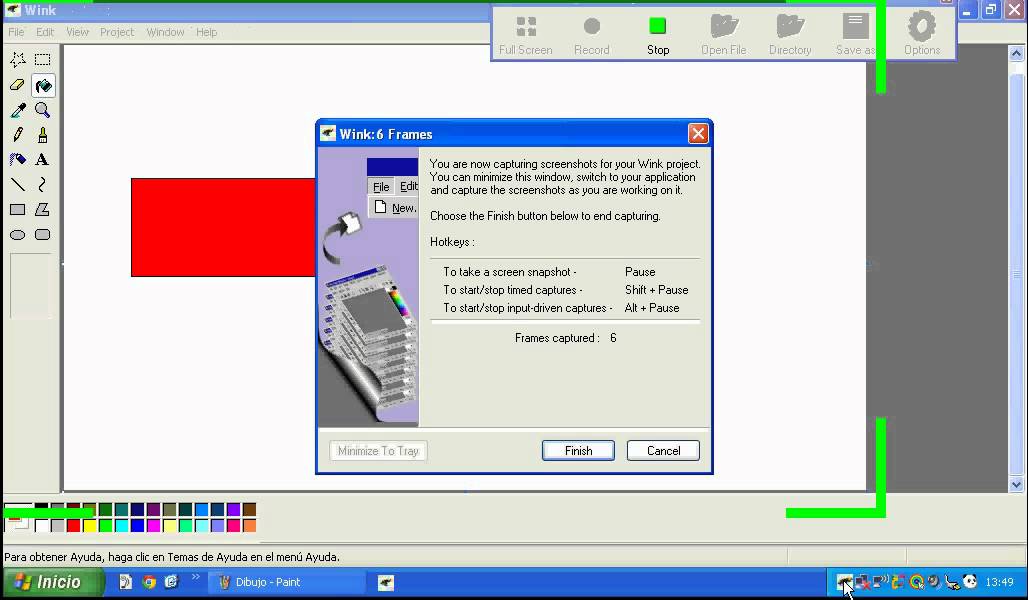This screenshot has width=1028, height=600.
Task: Stop the recording with the Stop icon
Action: click(658, 35)
